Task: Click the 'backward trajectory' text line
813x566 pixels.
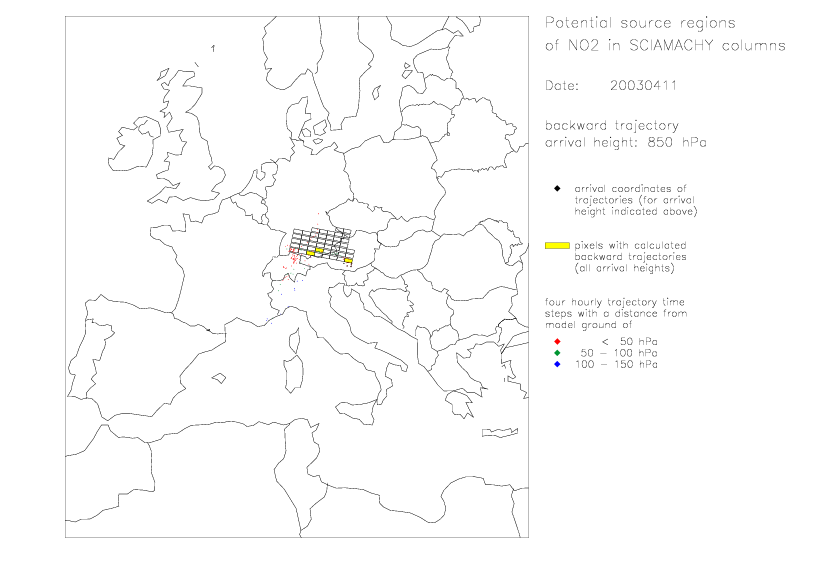Action: pos(612,126)
